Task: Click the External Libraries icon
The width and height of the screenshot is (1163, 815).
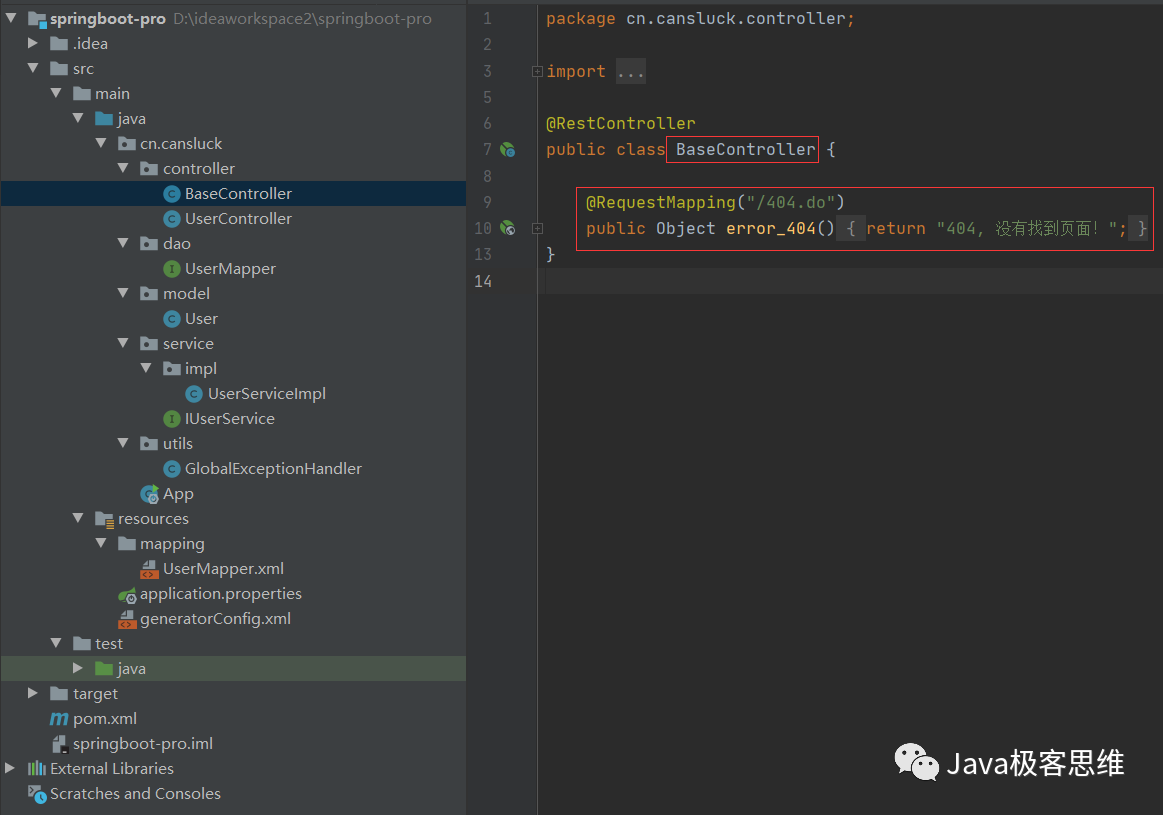Action: click(x=37, y=769)
